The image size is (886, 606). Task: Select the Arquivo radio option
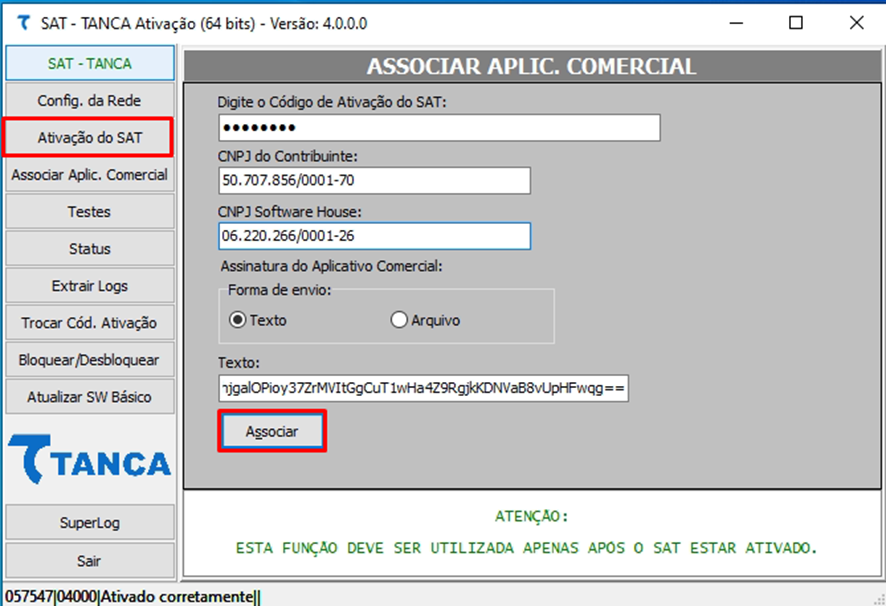400,321
